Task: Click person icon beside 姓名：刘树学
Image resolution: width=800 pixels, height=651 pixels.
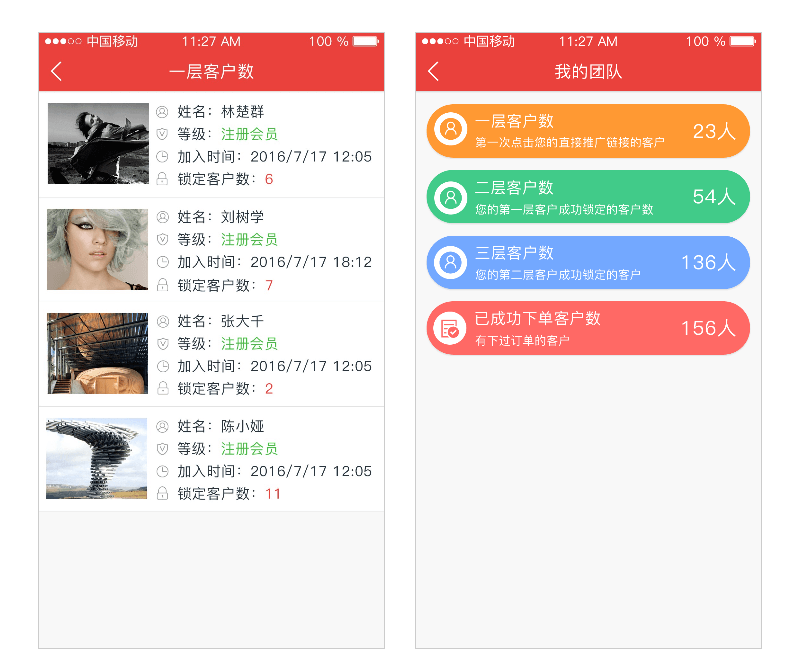Action: [x=162, y=217]
